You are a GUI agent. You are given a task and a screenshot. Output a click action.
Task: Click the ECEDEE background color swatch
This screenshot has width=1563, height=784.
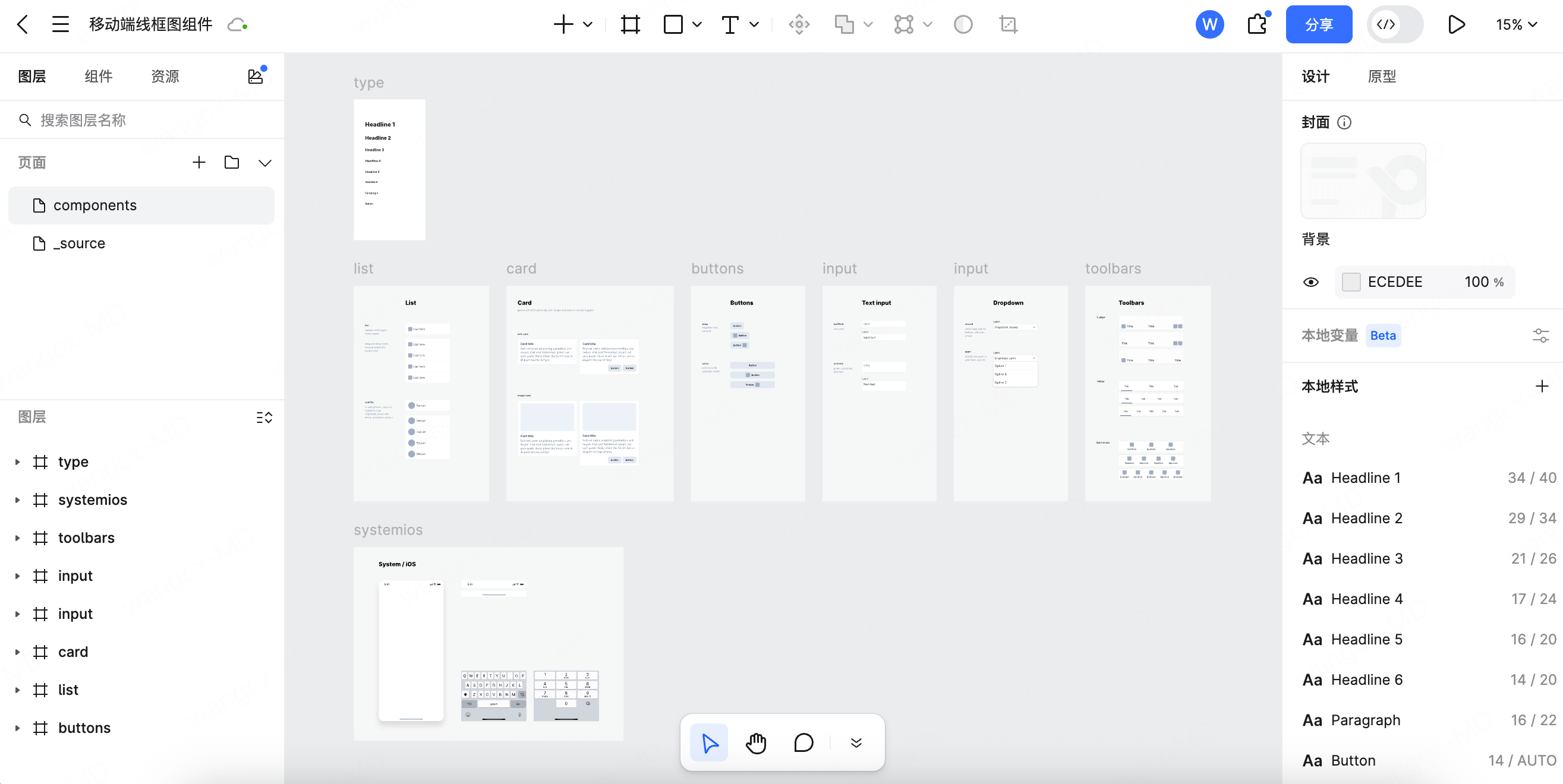coord(1351,282)
